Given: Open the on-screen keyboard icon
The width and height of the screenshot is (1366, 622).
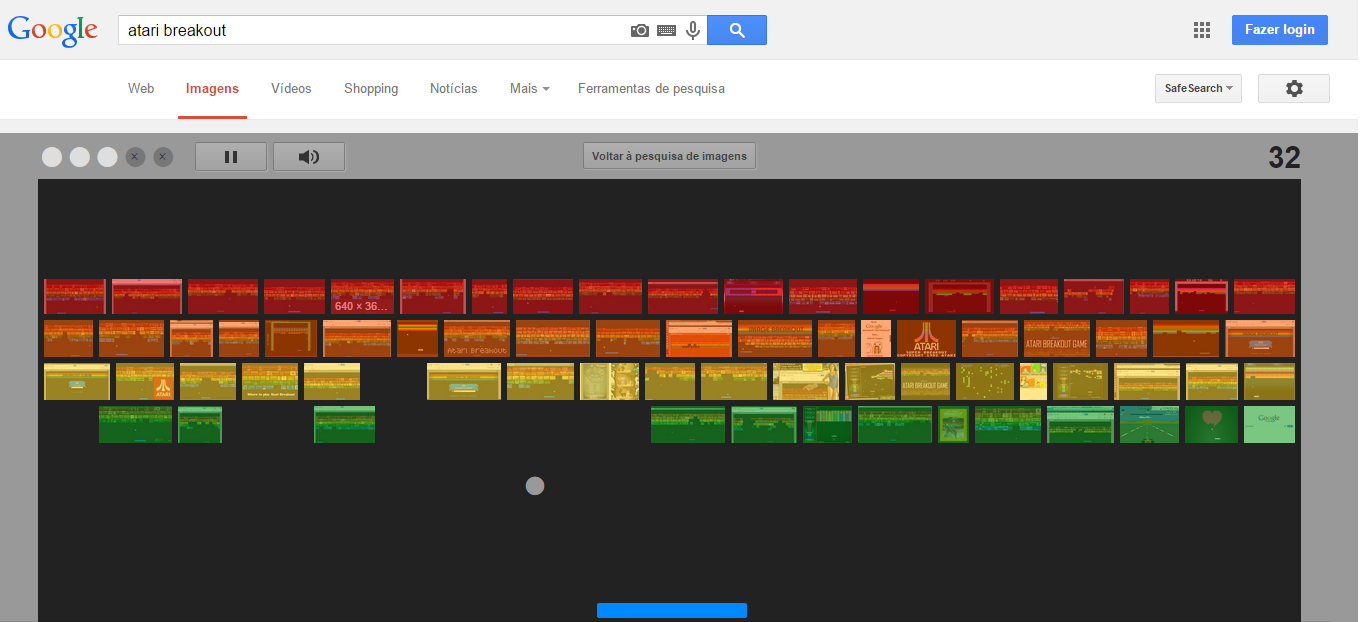Looking at the screenshot, I should (666, 31).
